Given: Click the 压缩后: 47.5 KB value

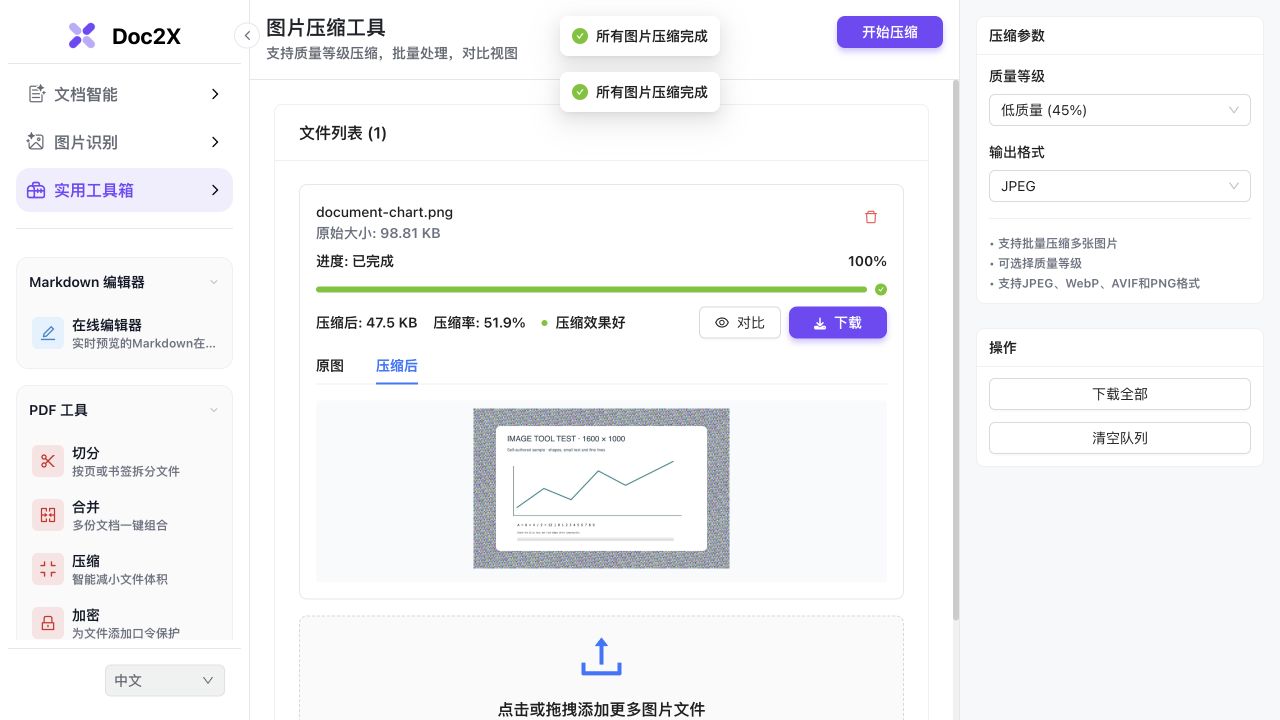Looking at the screenshot, I should [366, 323].
